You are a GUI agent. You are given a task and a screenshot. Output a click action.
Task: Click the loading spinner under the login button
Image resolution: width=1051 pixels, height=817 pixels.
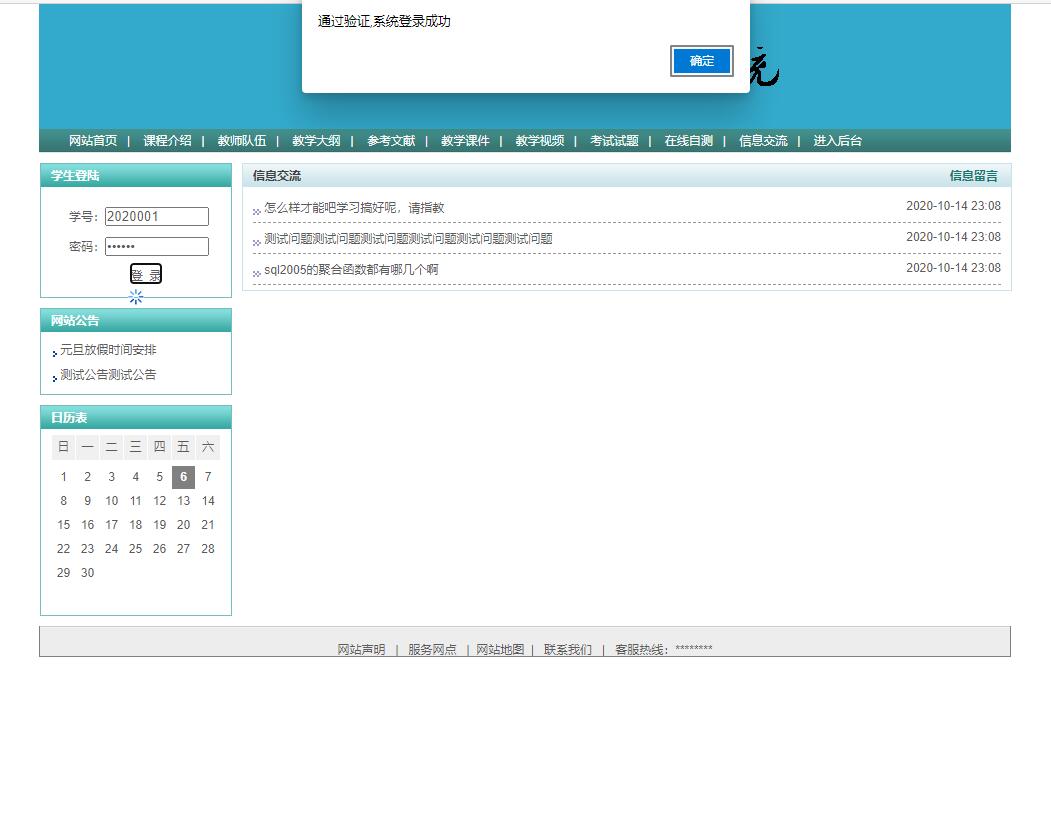point(136,297)
